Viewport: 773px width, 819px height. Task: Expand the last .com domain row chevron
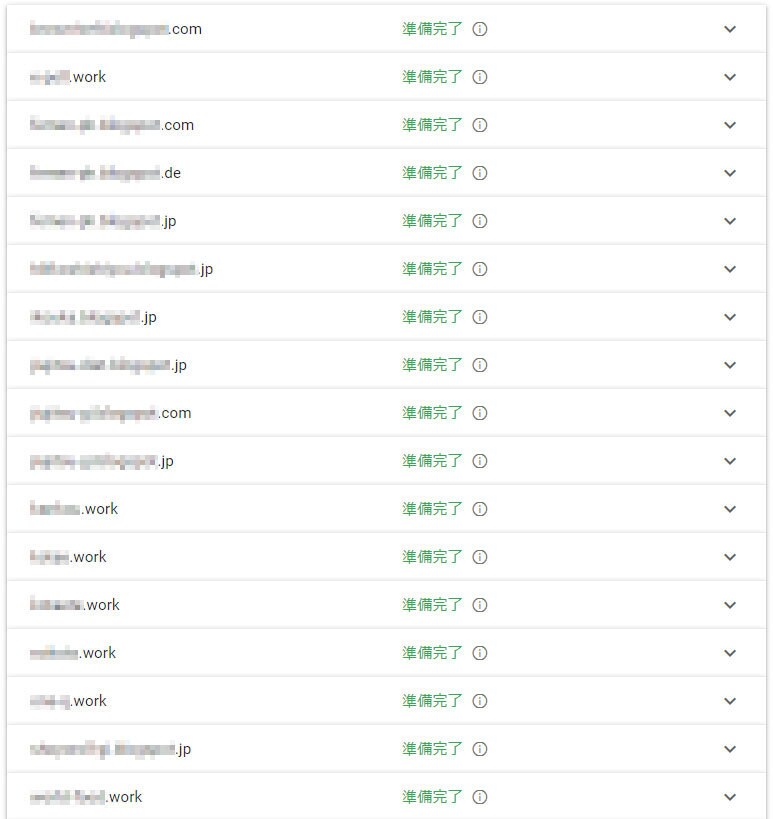click(x=730, y=413)
